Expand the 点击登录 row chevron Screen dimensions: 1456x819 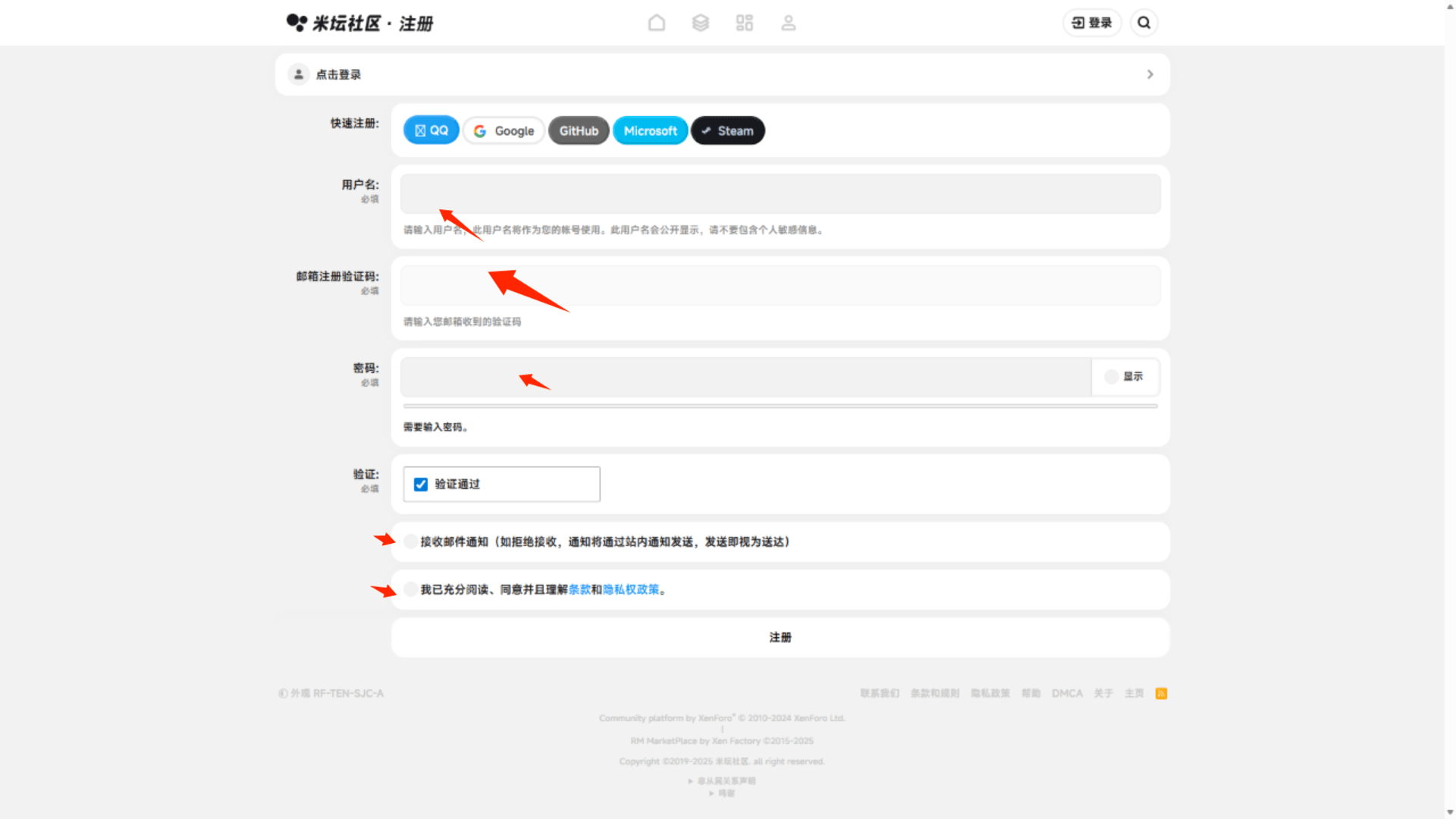pyautogui.click(x=1150, y=74)
